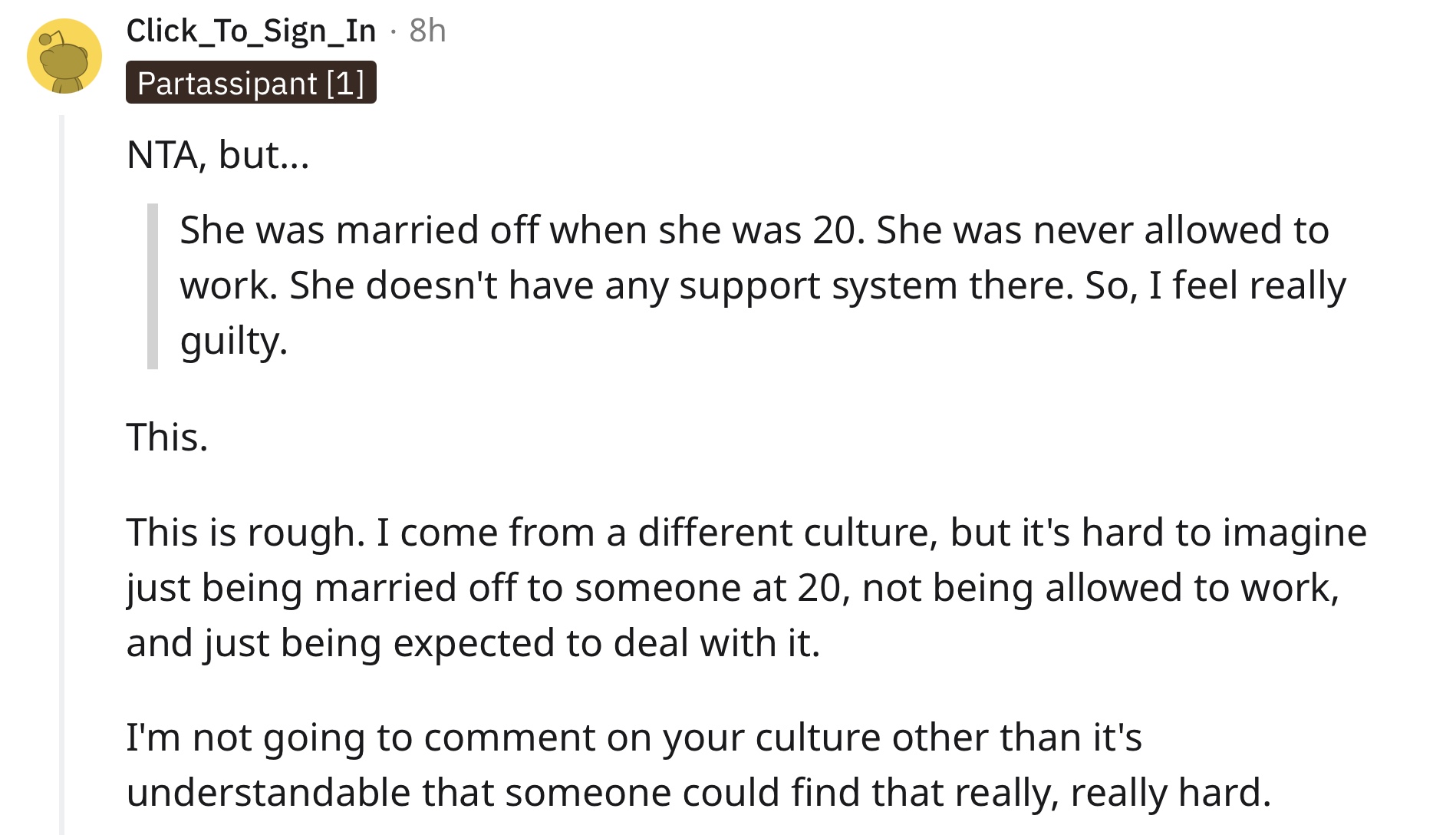
Task: Collapse the comment via the thread line
Action: coord(62,474)
